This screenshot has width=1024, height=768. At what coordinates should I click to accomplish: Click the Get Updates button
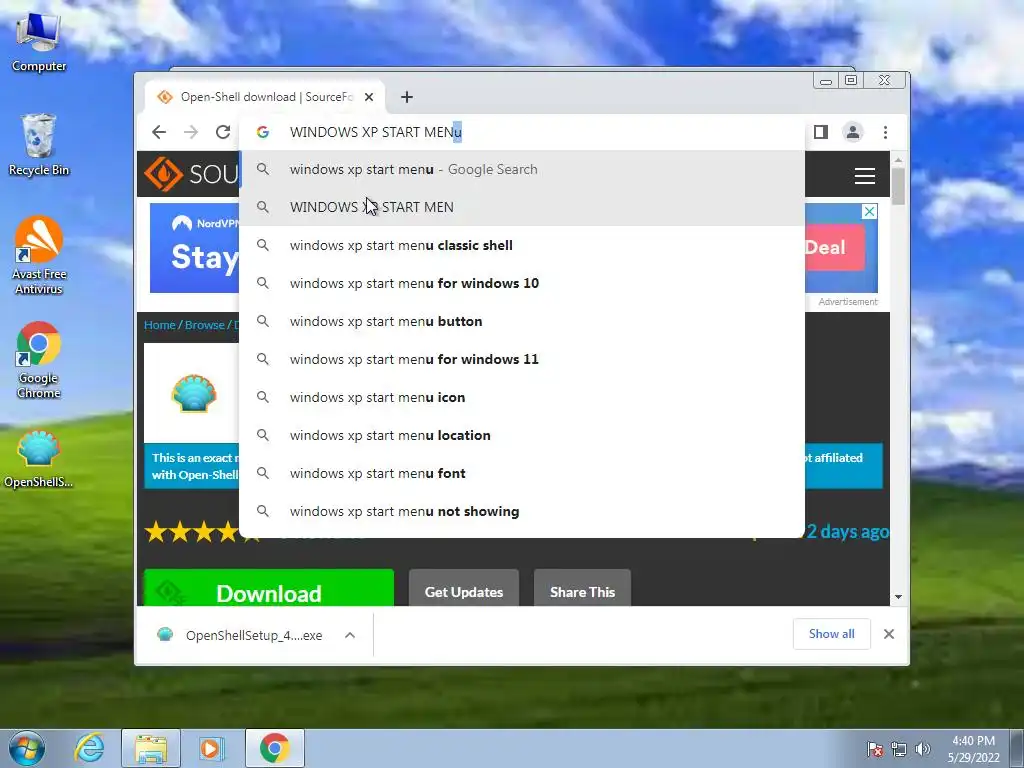point(464,588)
